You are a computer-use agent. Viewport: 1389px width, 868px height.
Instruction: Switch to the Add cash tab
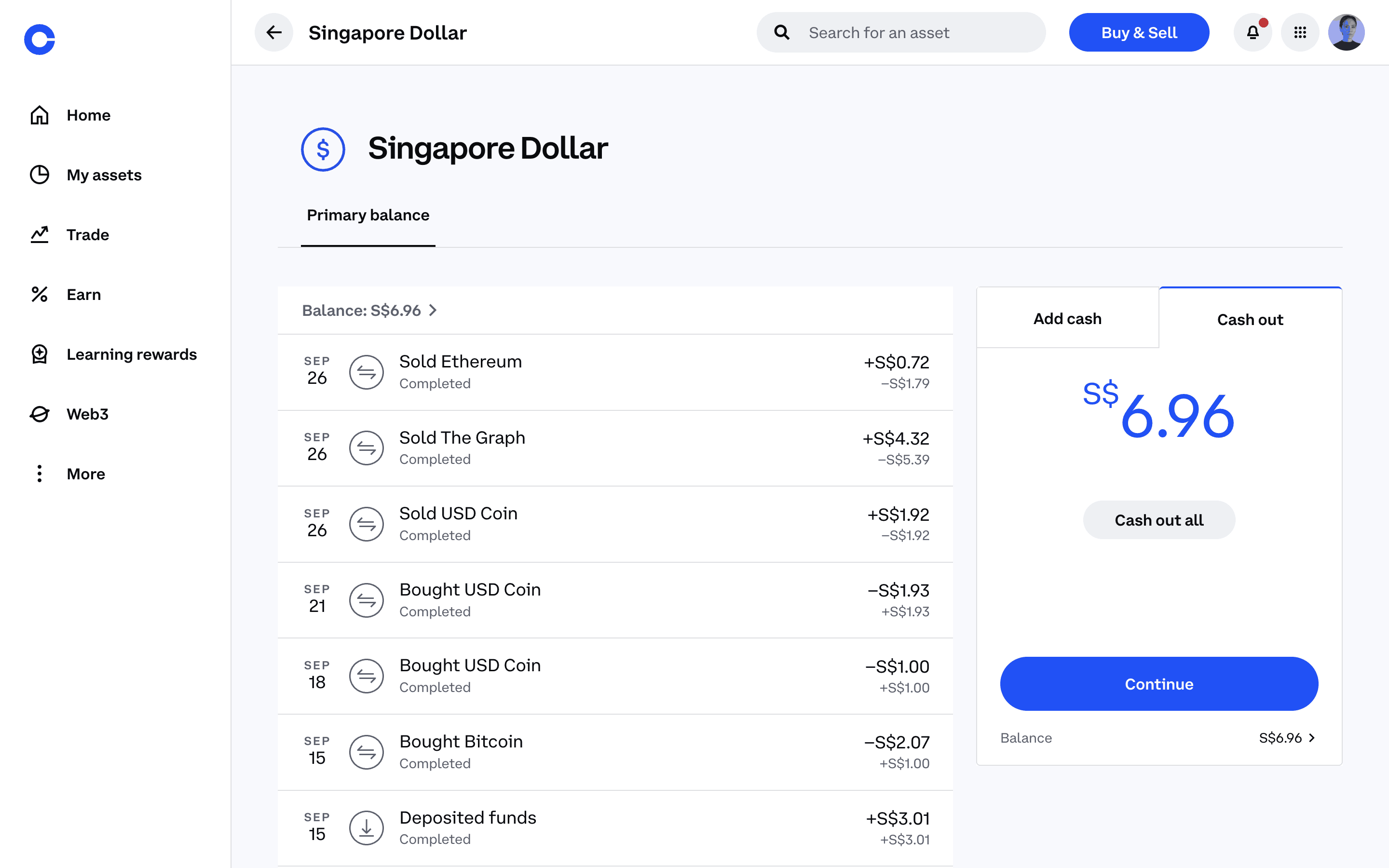[1067, 319]
